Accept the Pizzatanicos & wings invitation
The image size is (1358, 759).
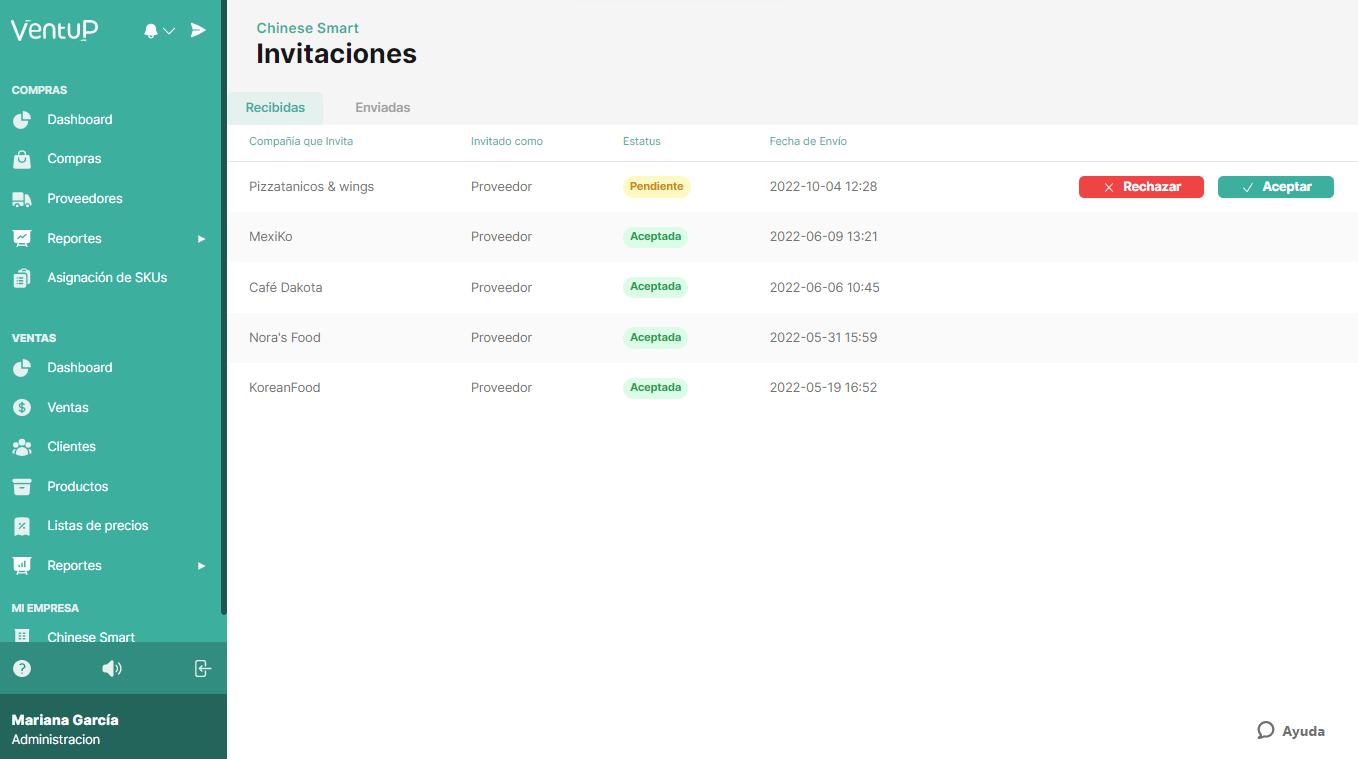coord(1275,187)
